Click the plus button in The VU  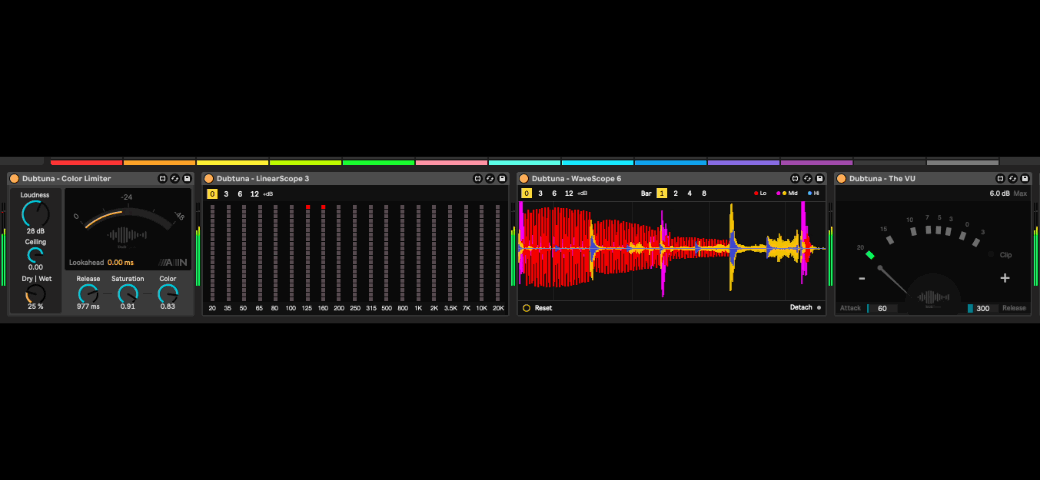[x=1005, y=278]
